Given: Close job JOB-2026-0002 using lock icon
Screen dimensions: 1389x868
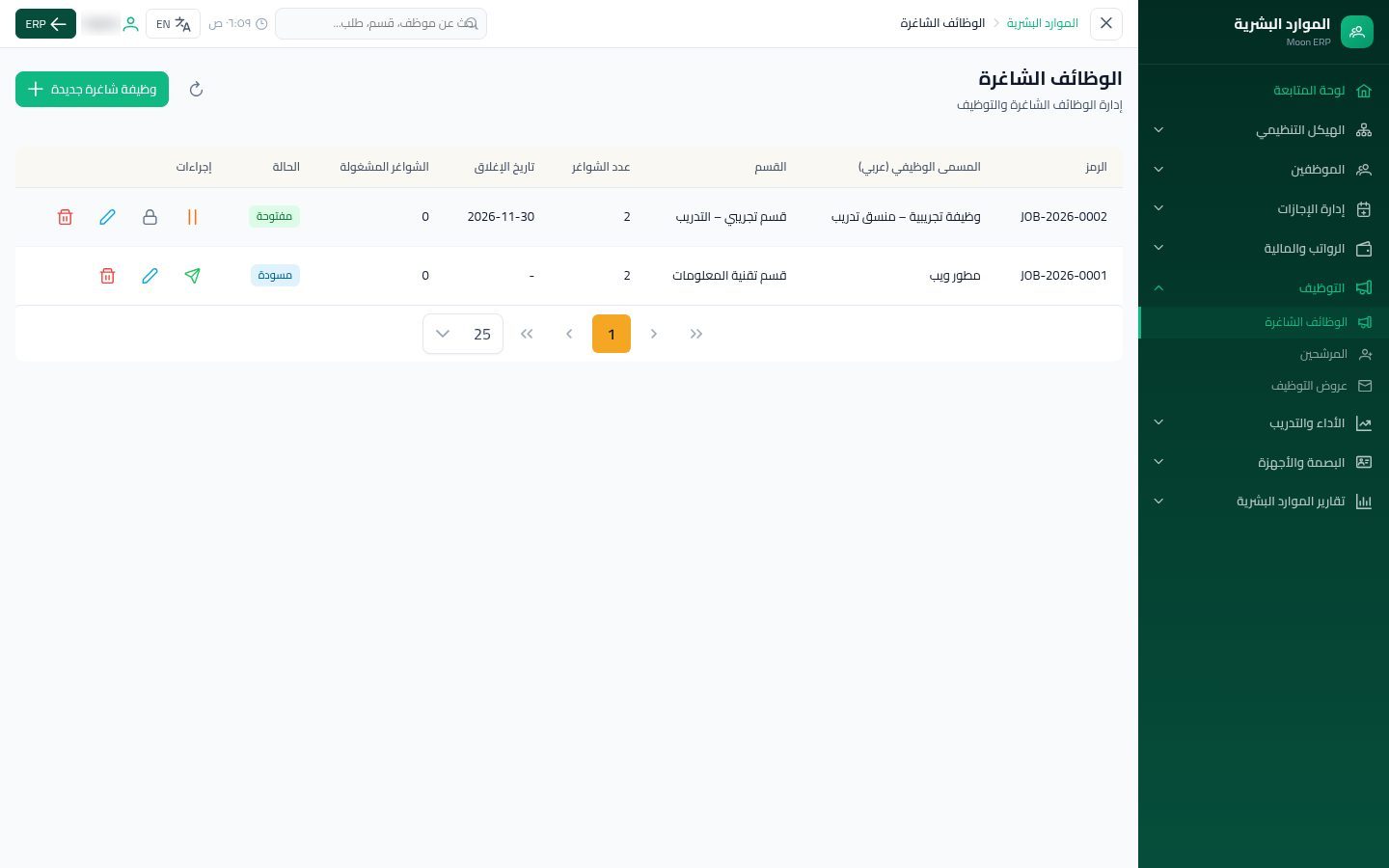Looking at the screenshot, I should [150, 217].
